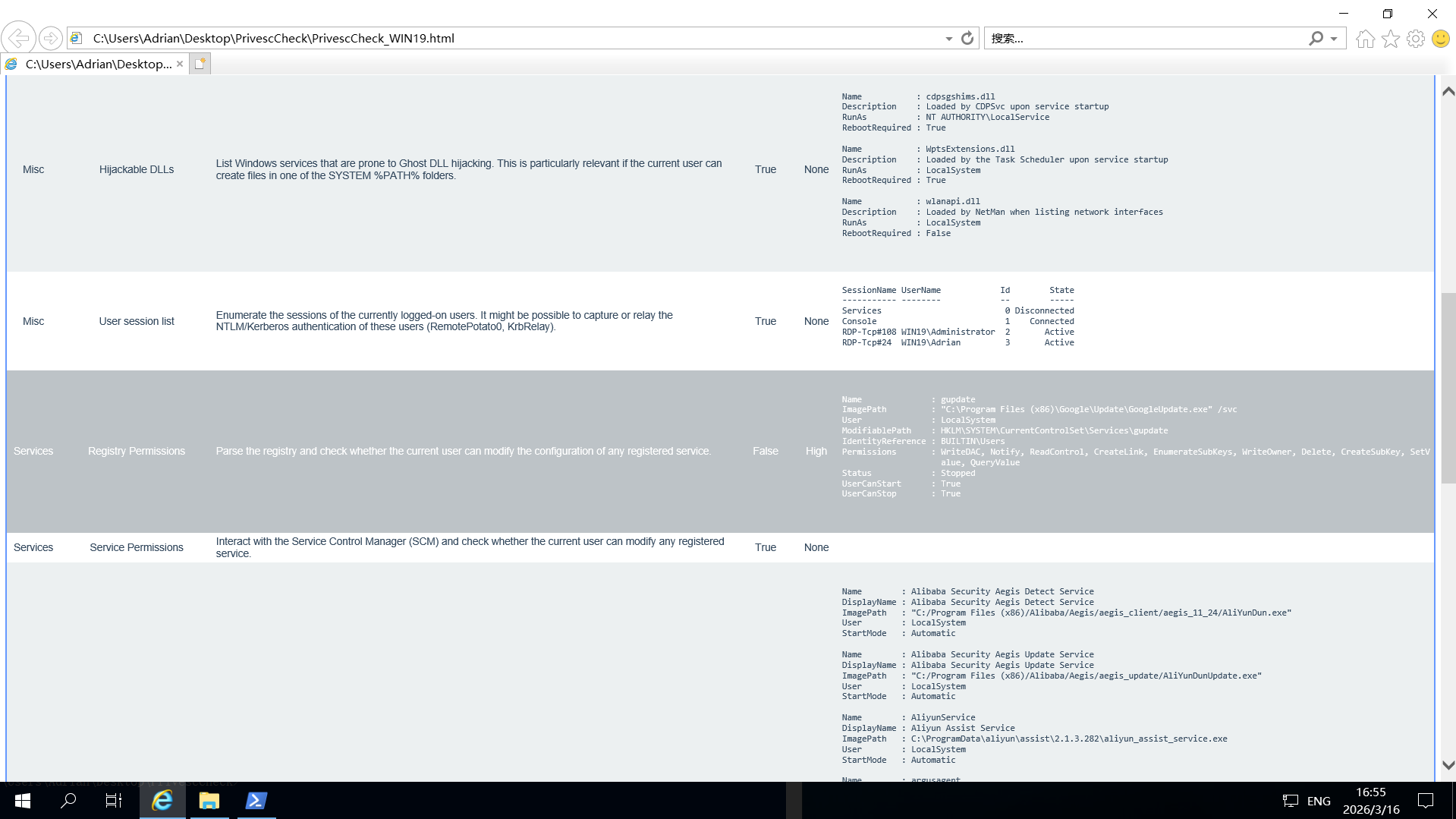Viewport: 1456px width, 819px height.
Task: Open Favorites star icon
Action: pos(1390,39)
